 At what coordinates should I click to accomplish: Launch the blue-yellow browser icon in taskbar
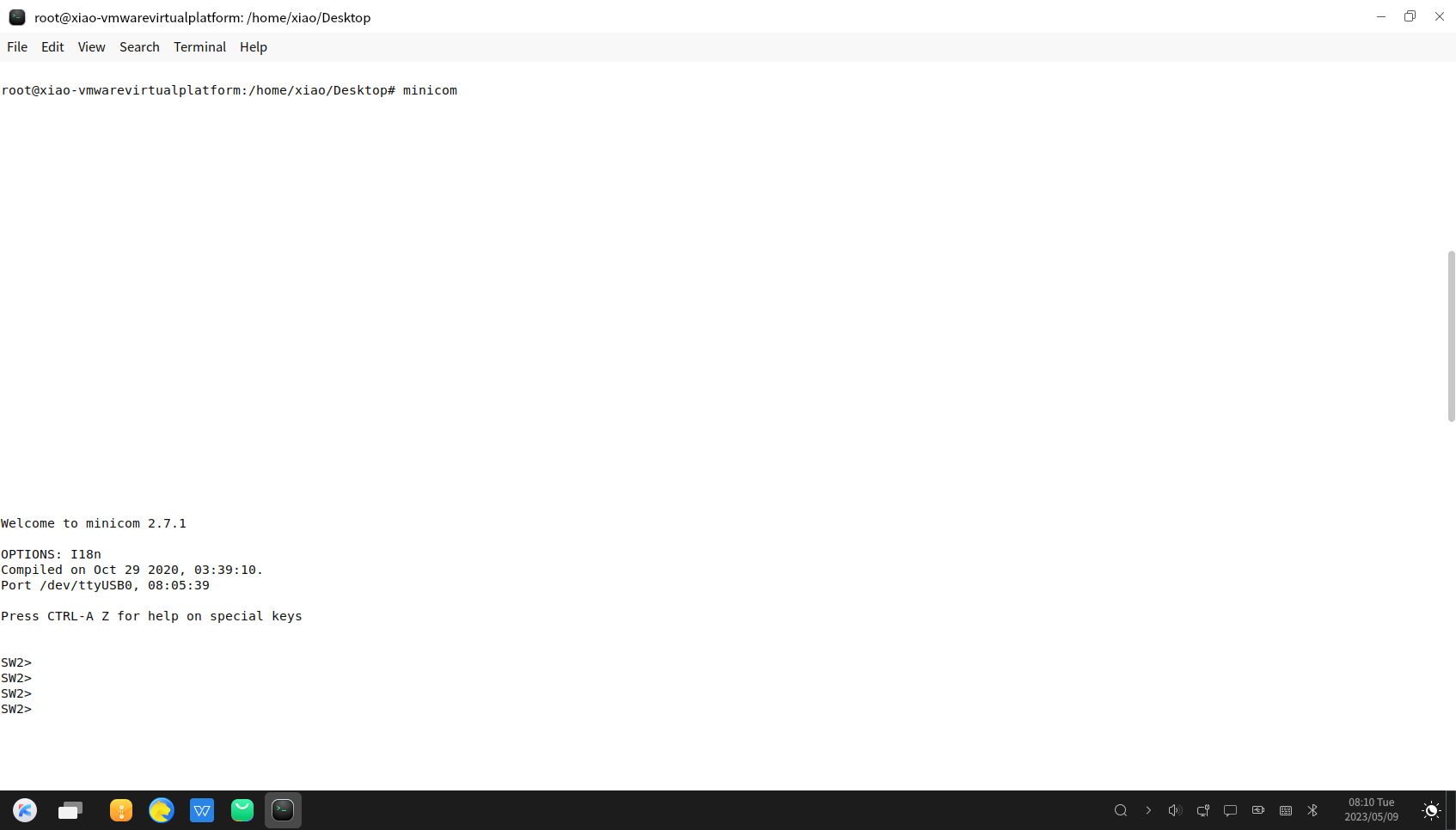point(162,810)
